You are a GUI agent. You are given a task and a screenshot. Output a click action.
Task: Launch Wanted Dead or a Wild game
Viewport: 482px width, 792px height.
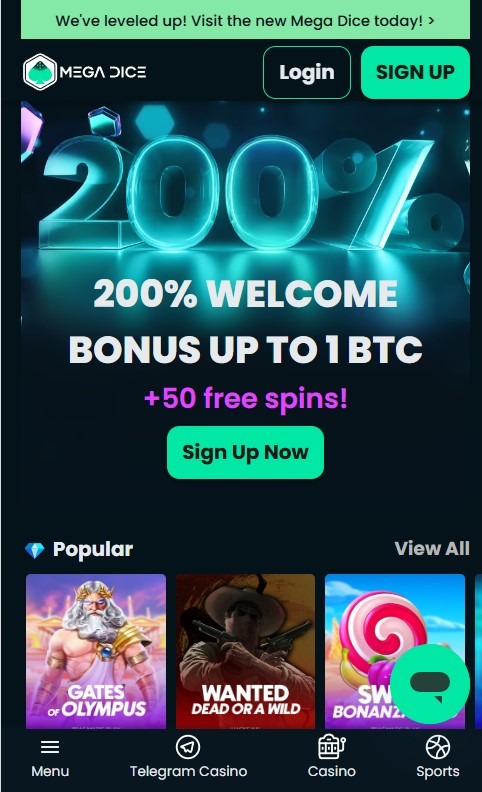246,652
